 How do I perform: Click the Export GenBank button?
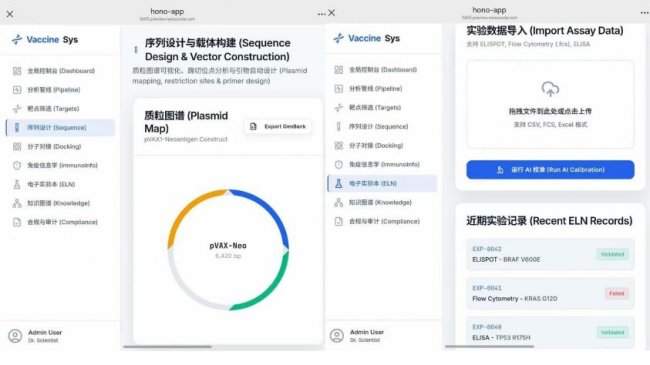pos(278,126)
